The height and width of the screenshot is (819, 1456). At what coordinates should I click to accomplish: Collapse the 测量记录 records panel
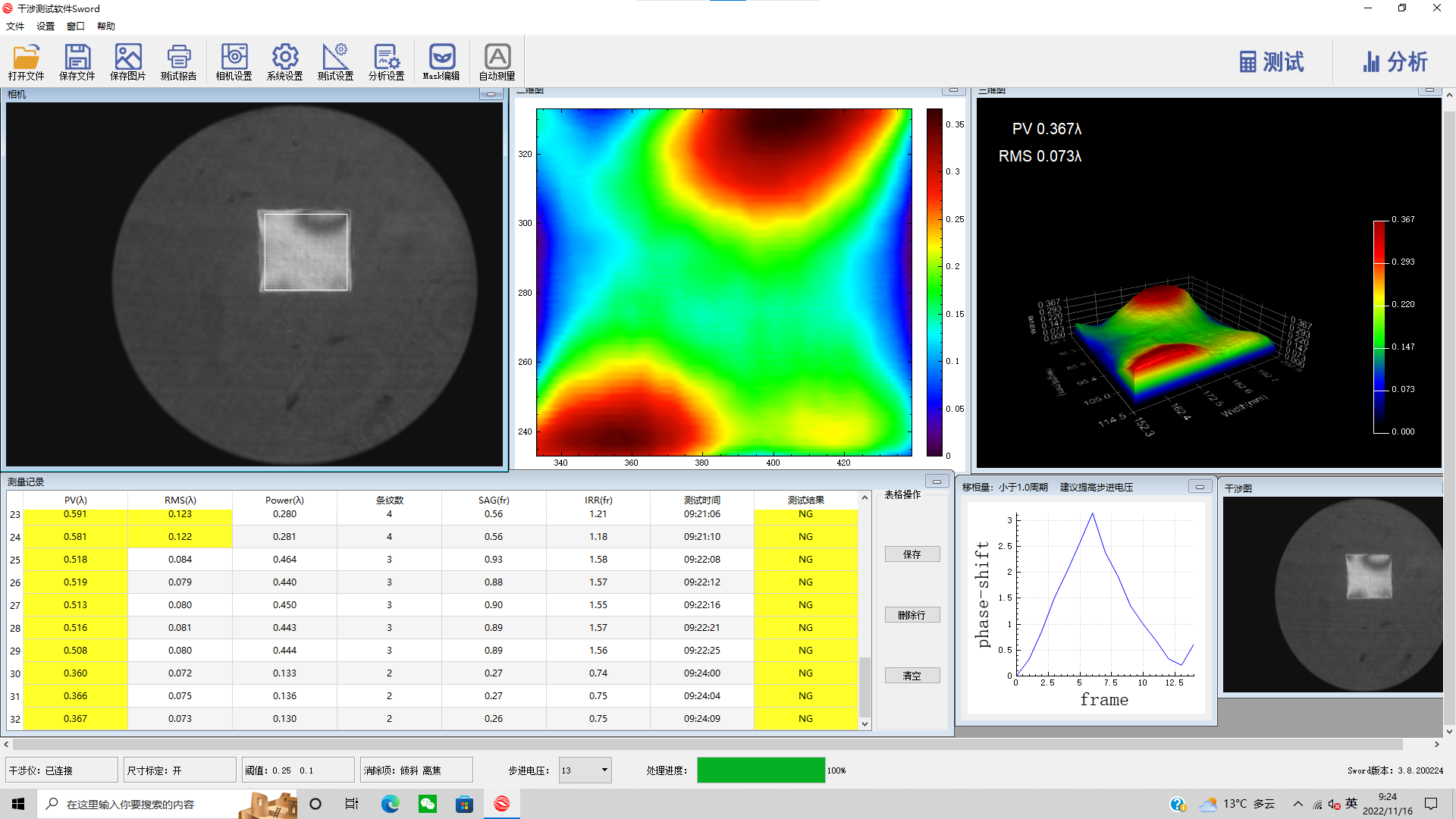937,482
